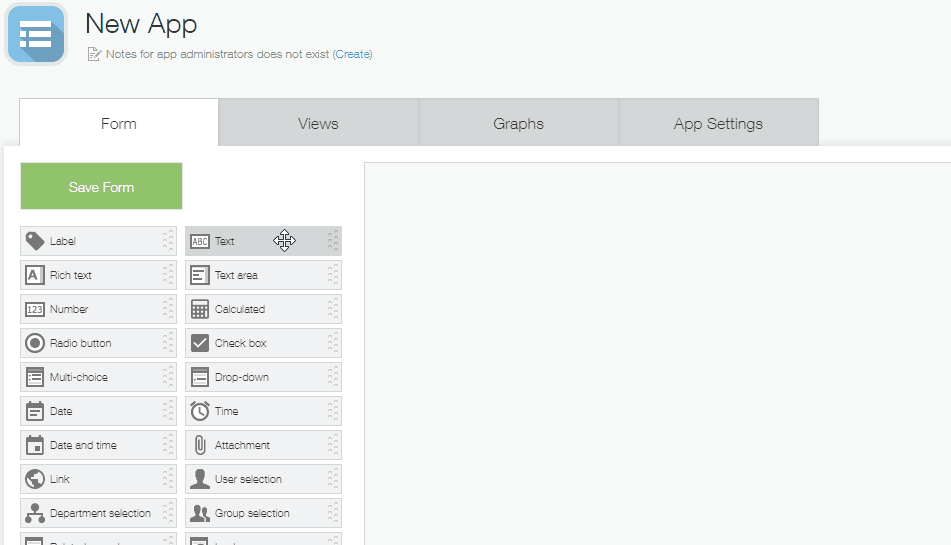This screenshot has width=951, height=545.
Task: Select the Radio button field
Action: tap(98, 343)
